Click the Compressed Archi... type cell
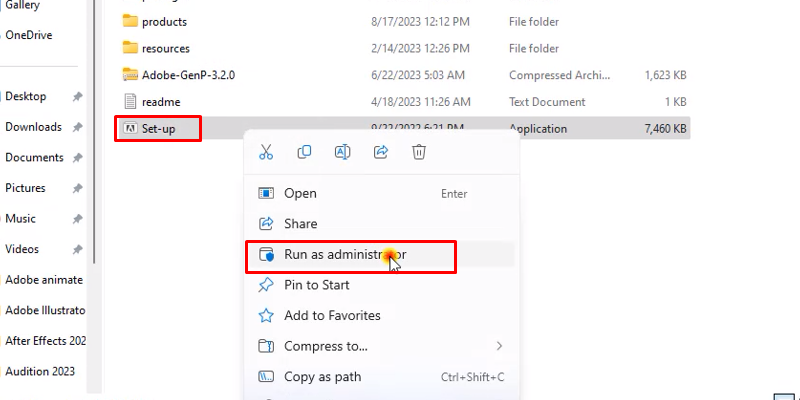This screenshot has width=800, height=400. pyautogui.click(x=560, y=75)
